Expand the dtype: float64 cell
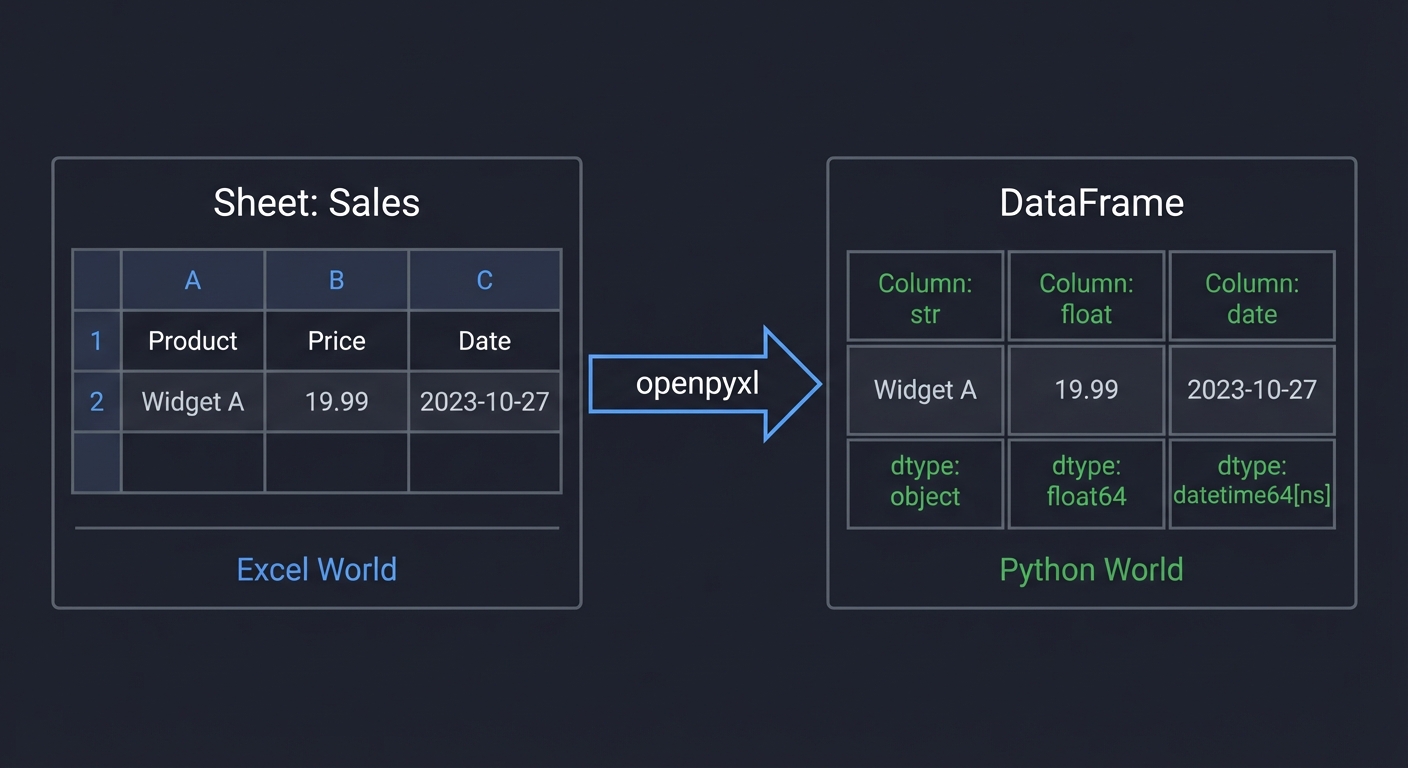1408x768 pixels. [1086, 483]
